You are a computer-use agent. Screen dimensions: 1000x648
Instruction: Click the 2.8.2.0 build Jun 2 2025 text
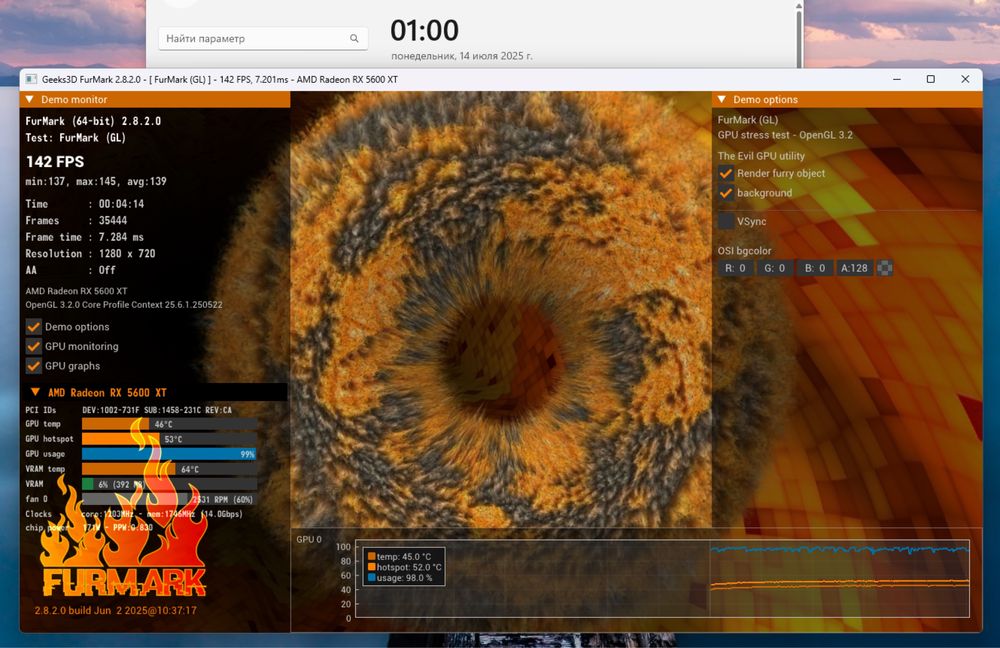click(x=115, y=610)
